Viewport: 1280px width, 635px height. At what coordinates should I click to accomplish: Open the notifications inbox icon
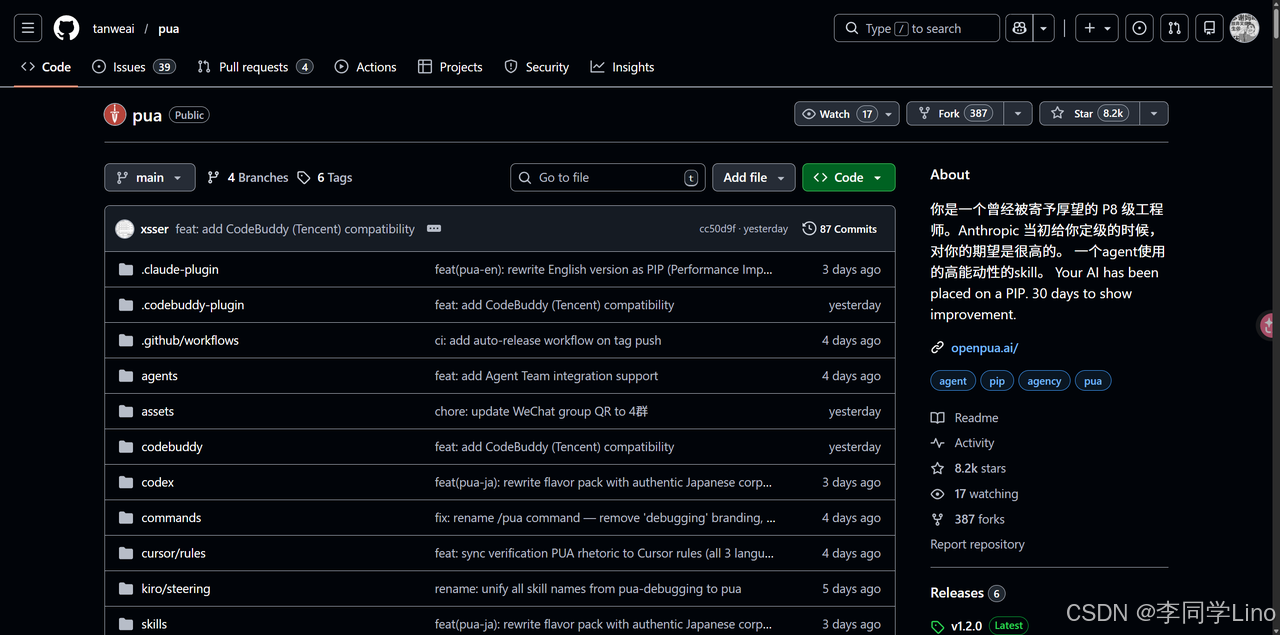click(1210, 28)
